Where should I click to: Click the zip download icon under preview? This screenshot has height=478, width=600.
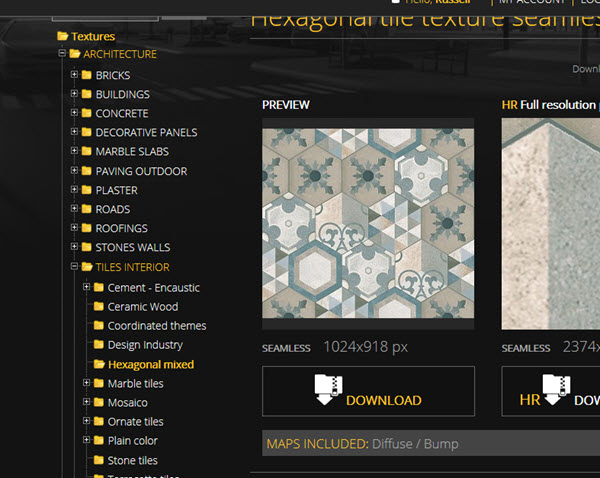(328, 388)
